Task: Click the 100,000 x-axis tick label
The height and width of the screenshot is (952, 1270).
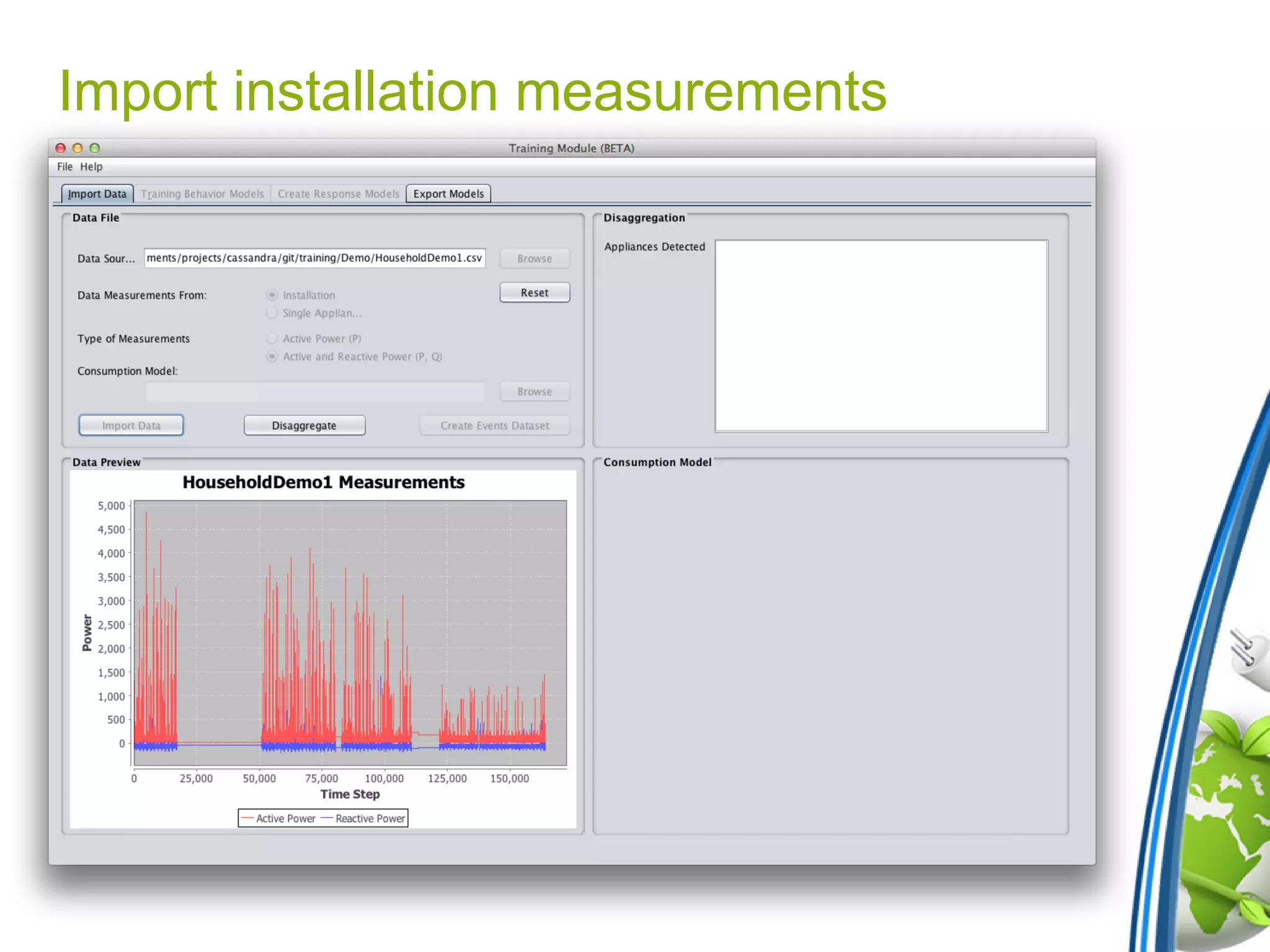Action: [384, 778]
